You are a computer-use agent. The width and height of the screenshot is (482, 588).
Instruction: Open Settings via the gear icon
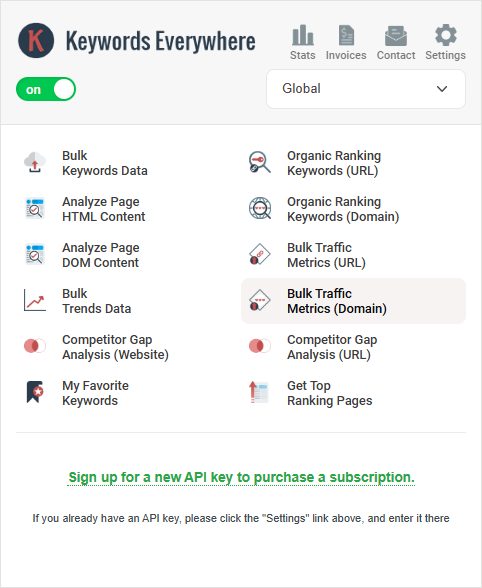click(446, 34)
